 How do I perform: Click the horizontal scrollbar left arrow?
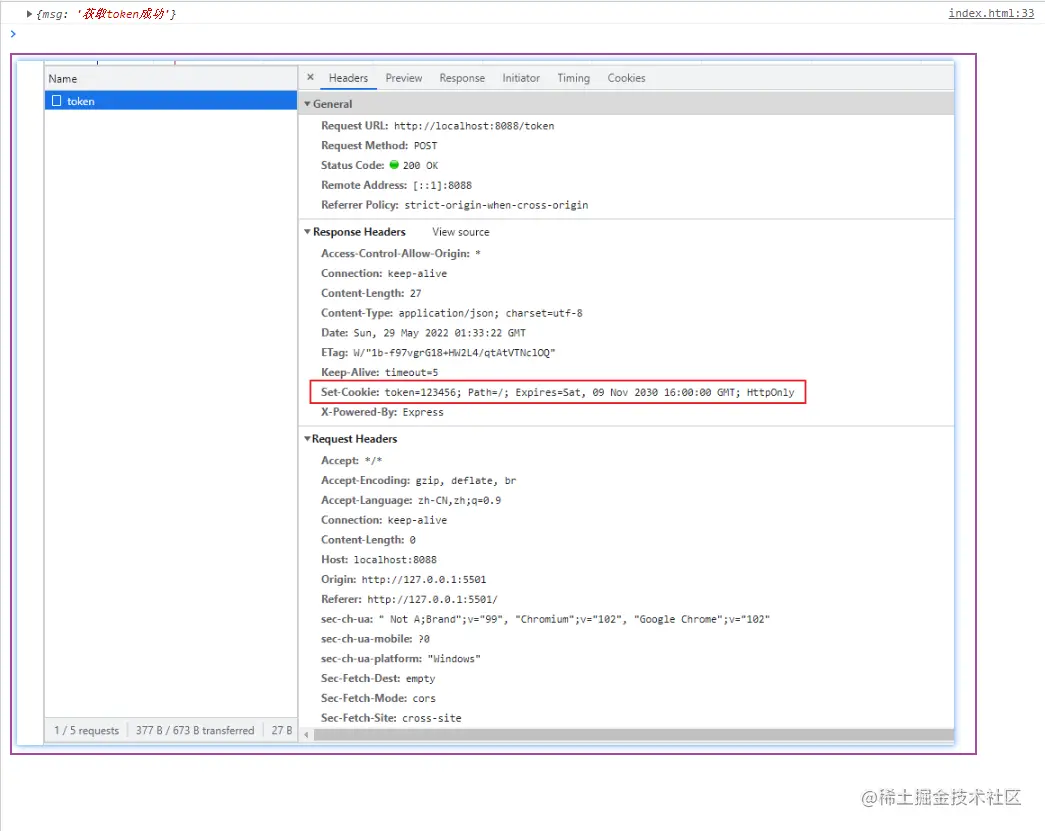[306, 735]
